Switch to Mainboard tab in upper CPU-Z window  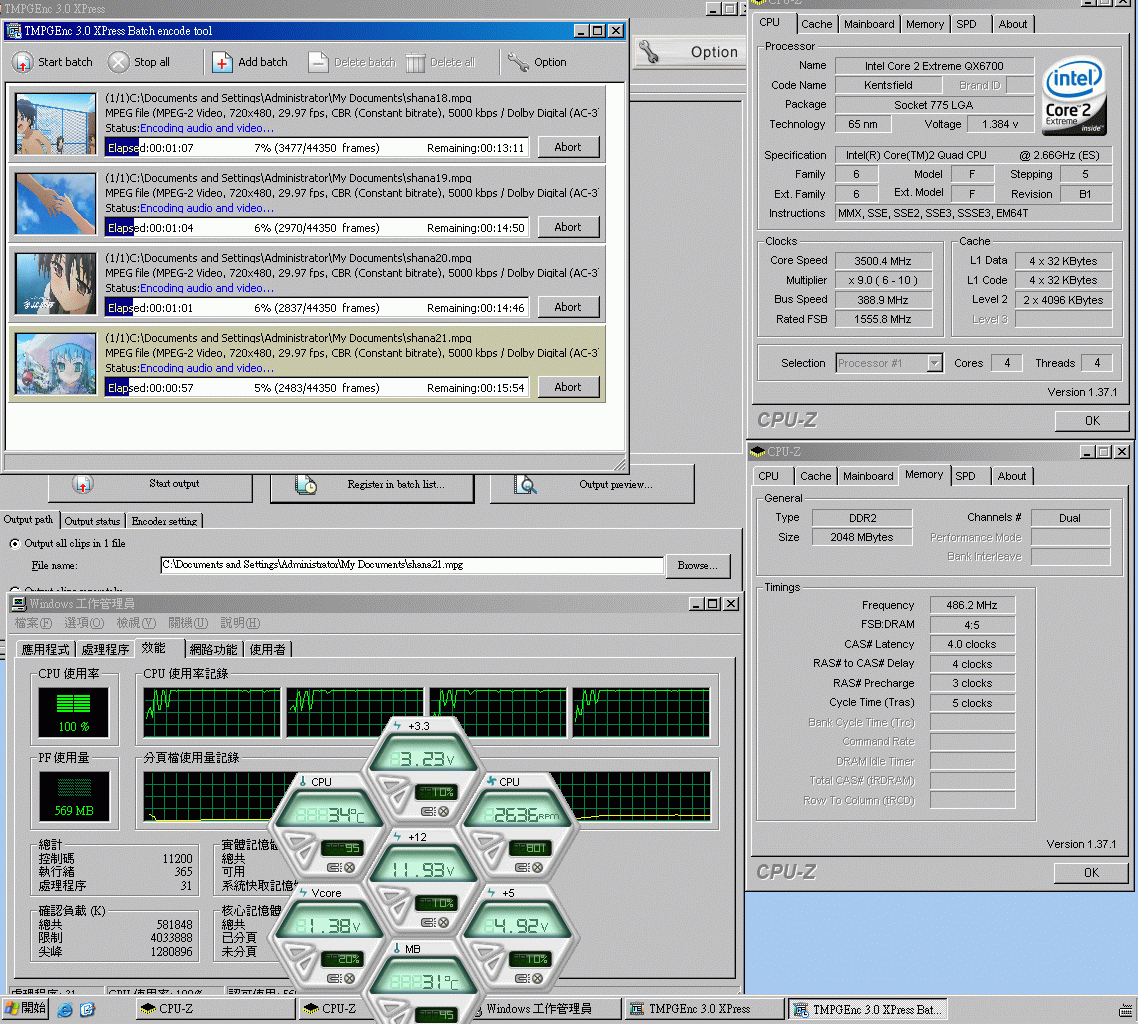click(x=869, y=24)
